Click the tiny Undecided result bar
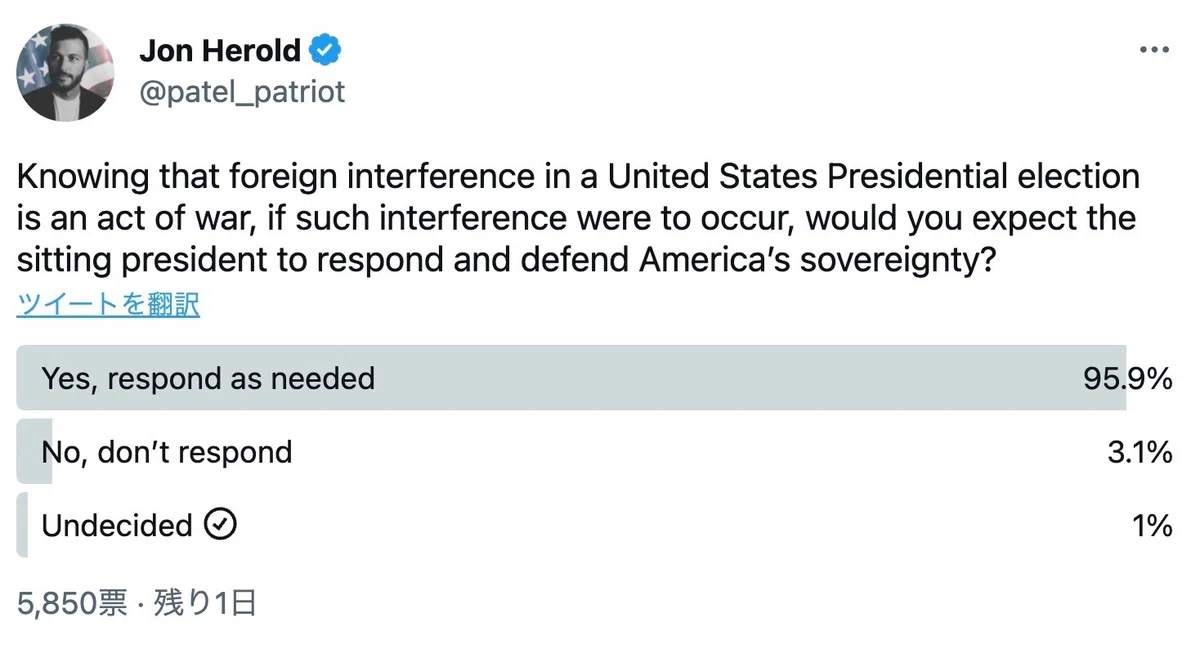 pos(22,525)
